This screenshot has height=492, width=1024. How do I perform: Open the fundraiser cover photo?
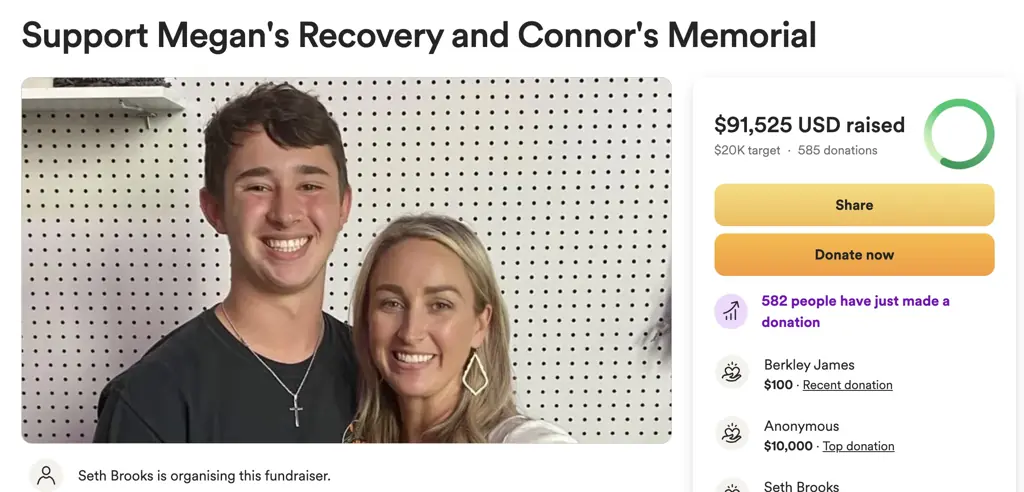pyautogui.click(x=346, y=260)
